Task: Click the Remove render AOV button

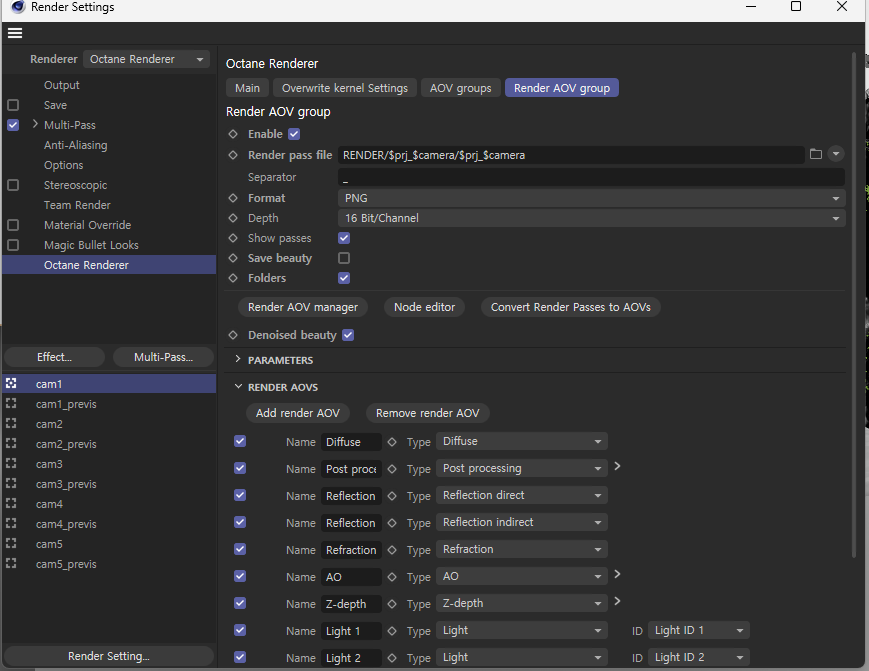Action: point(427,413)
